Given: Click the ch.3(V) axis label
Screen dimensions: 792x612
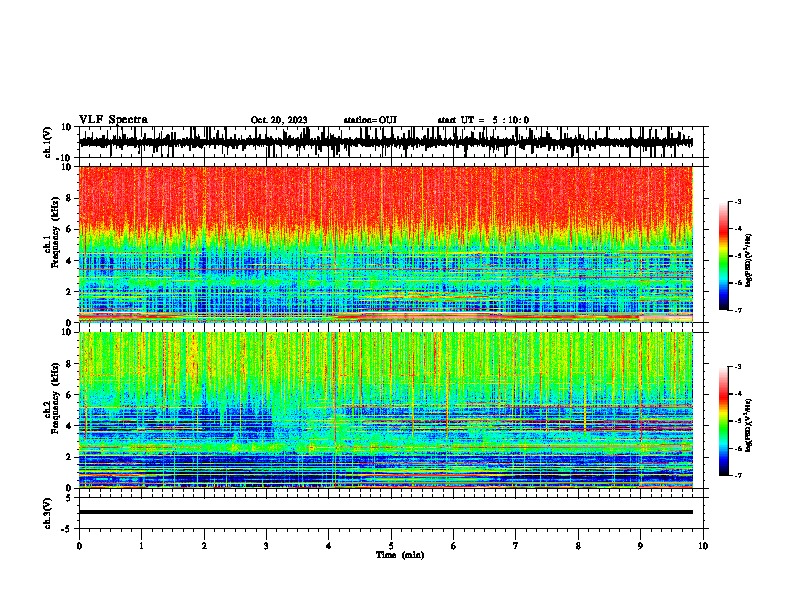Looking at the screenshot, I should 48,513.
